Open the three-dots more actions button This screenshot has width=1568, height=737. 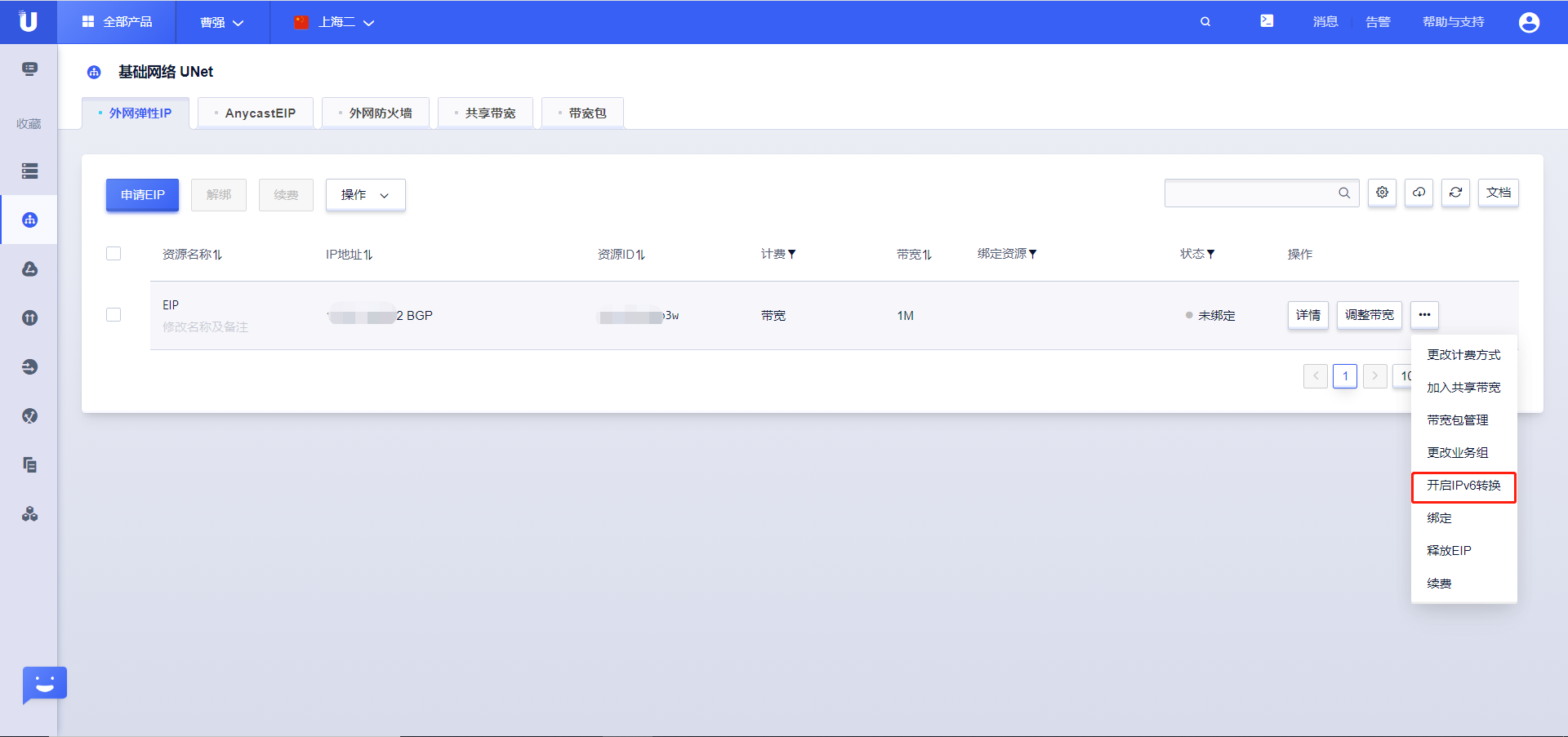(x=1424, y=315)
